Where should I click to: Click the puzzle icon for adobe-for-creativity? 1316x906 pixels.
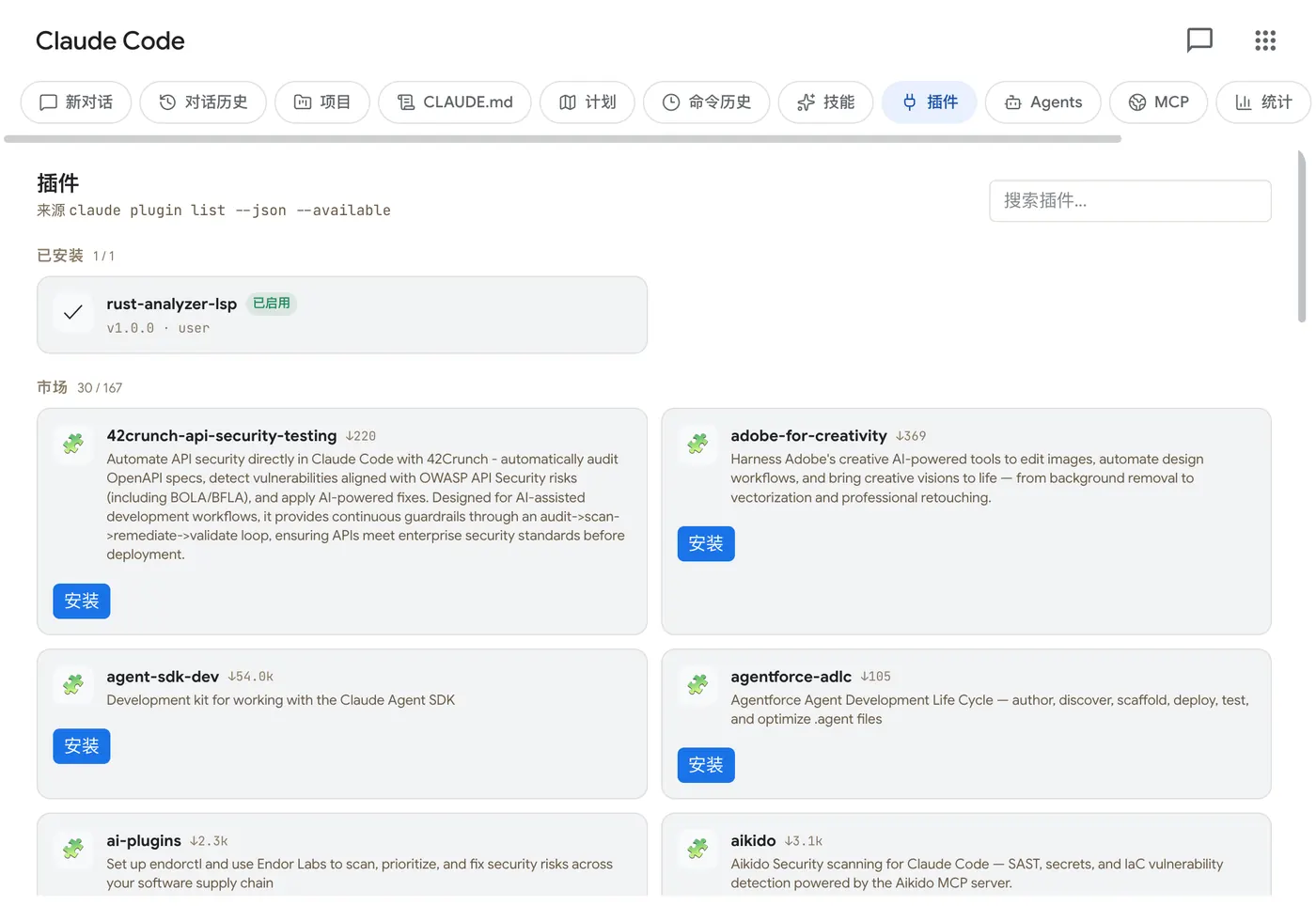pos(697,444)
